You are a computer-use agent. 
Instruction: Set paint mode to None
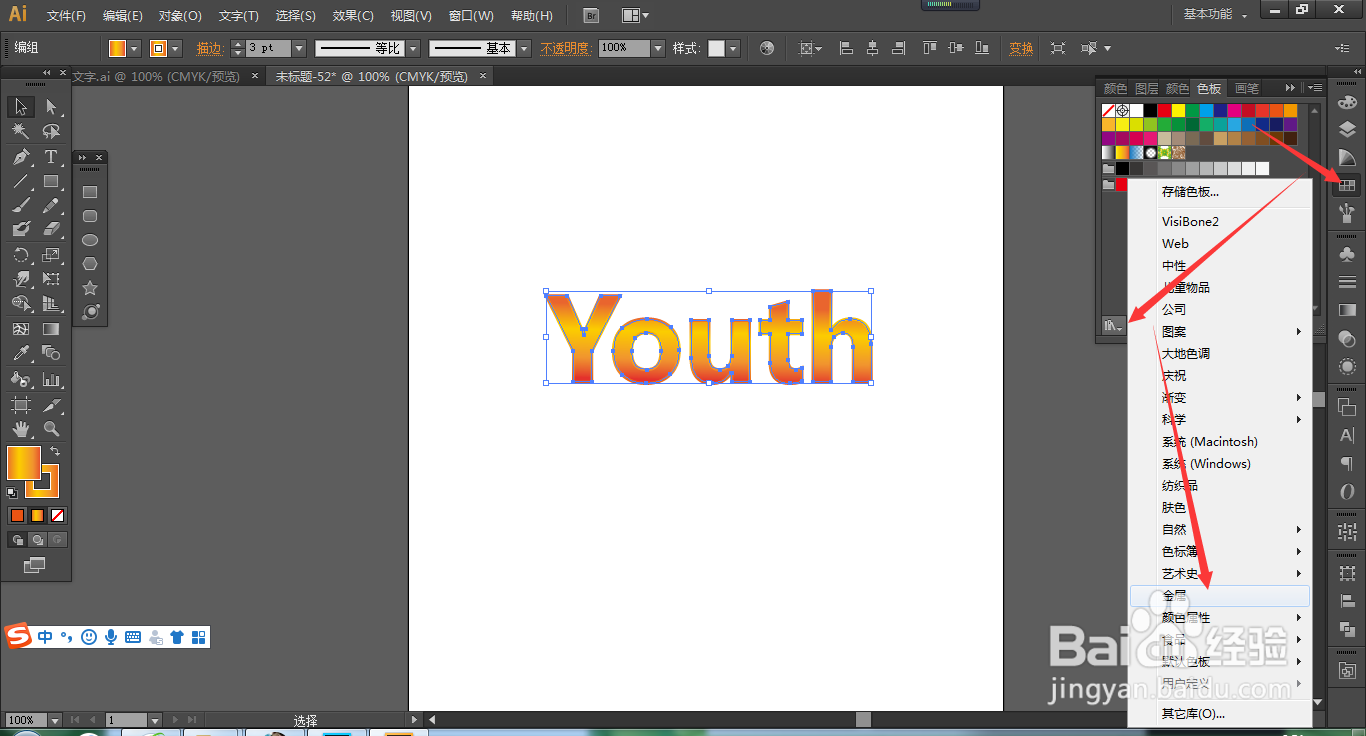coord(57,516)
